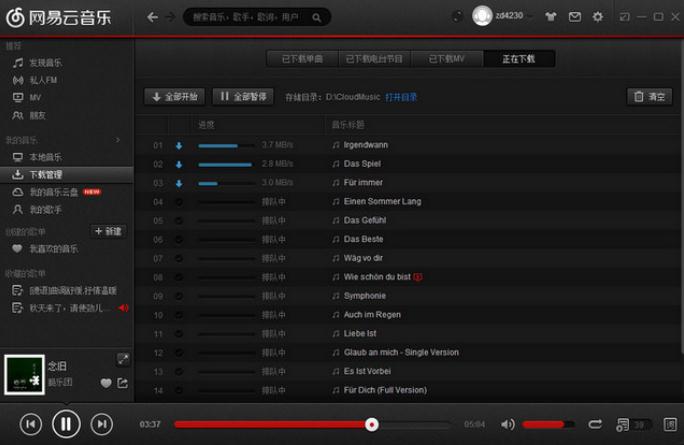Open the zd4230 user avatar
The width and height of the screenshot is (684, 445).
tap(482, 16)
